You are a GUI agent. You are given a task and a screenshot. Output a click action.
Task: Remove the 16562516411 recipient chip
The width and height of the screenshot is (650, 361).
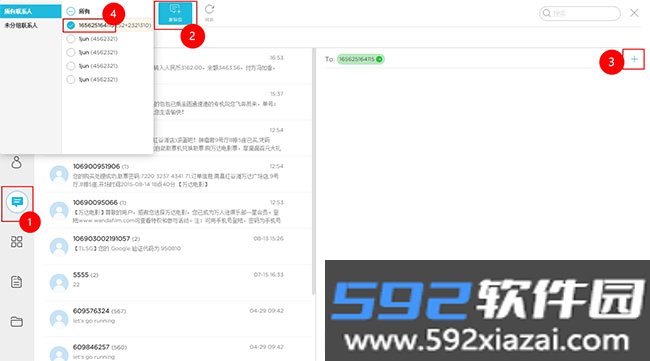click(x=379, y=59)
